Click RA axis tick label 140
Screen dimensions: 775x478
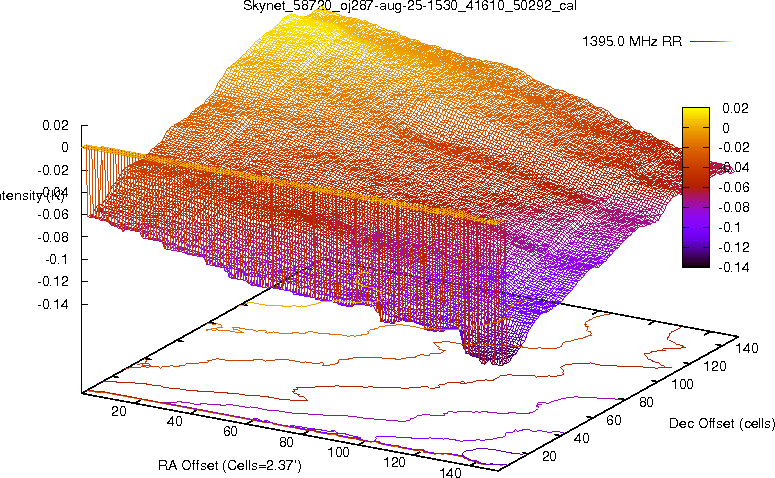click(x=450, y=473)
